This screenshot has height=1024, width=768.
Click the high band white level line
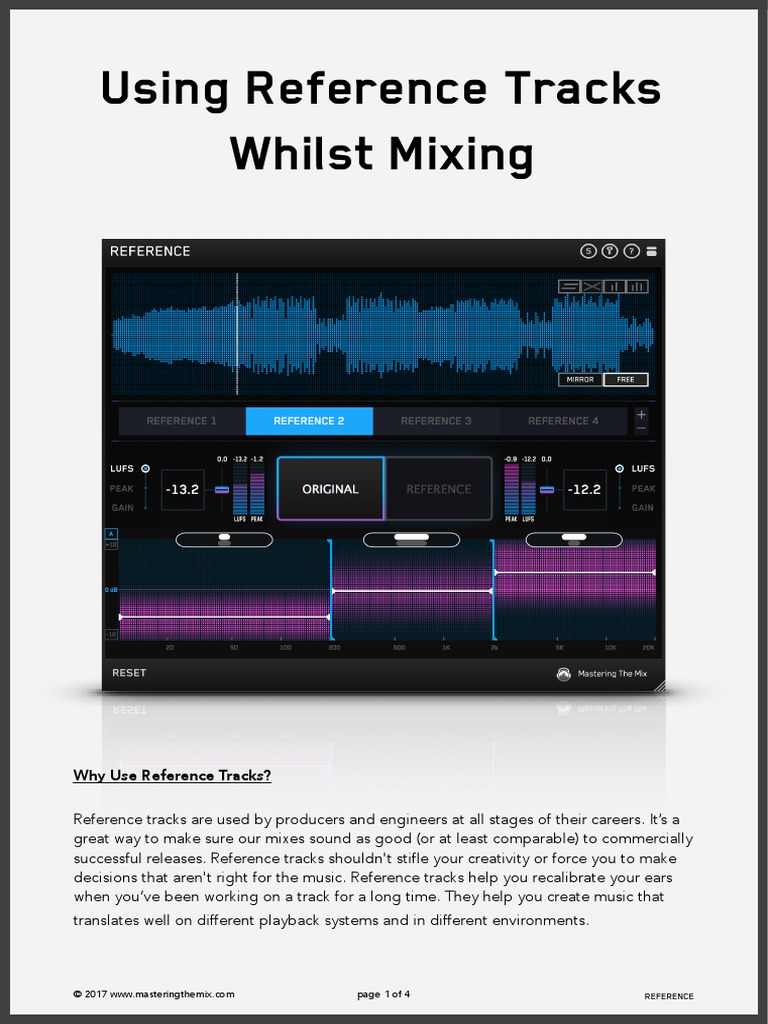575,572
